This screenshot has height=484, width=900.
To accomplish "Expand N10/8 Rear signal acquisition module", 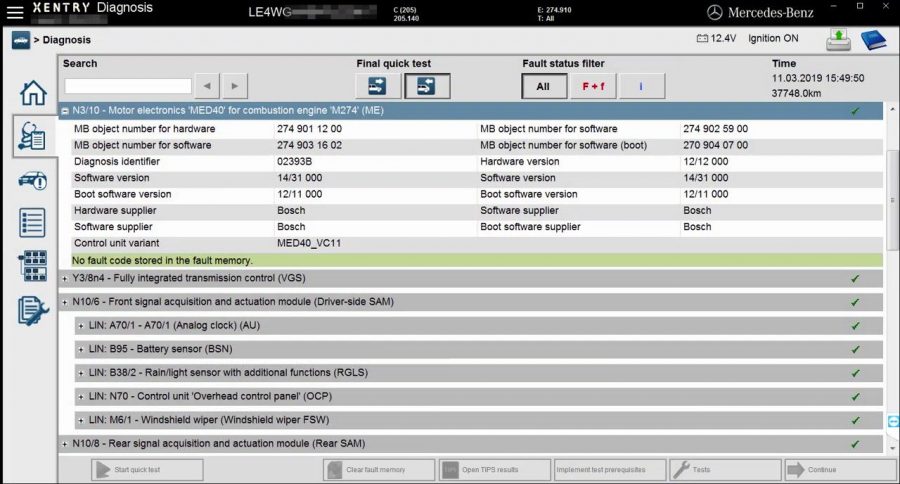I will 64,444.
